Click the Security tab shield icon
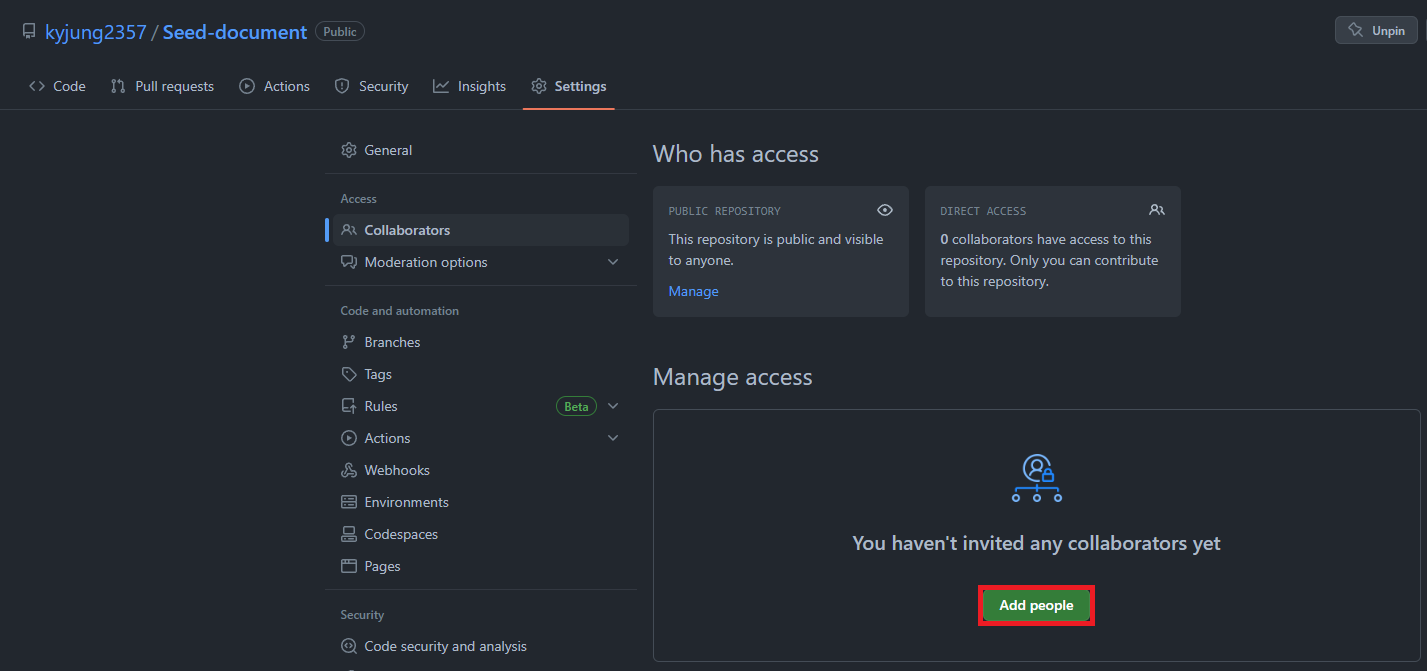Viewport: 1427px width, 671px height. tap(342, 86)
